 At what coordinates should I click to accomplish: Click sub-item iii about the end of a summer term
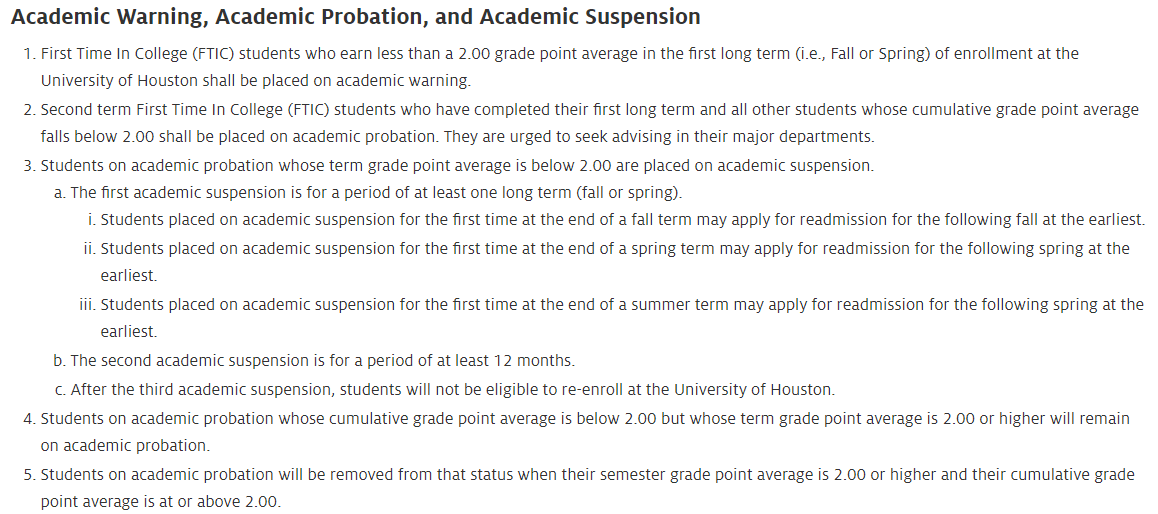[x=622, y=304]
